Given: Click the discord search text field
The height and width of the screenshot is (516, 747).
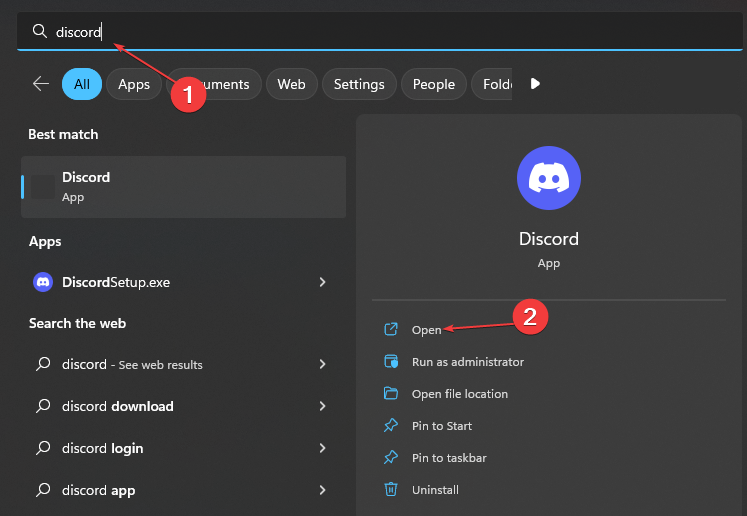Looking at the screenshot, I should (x=380, y=32).
